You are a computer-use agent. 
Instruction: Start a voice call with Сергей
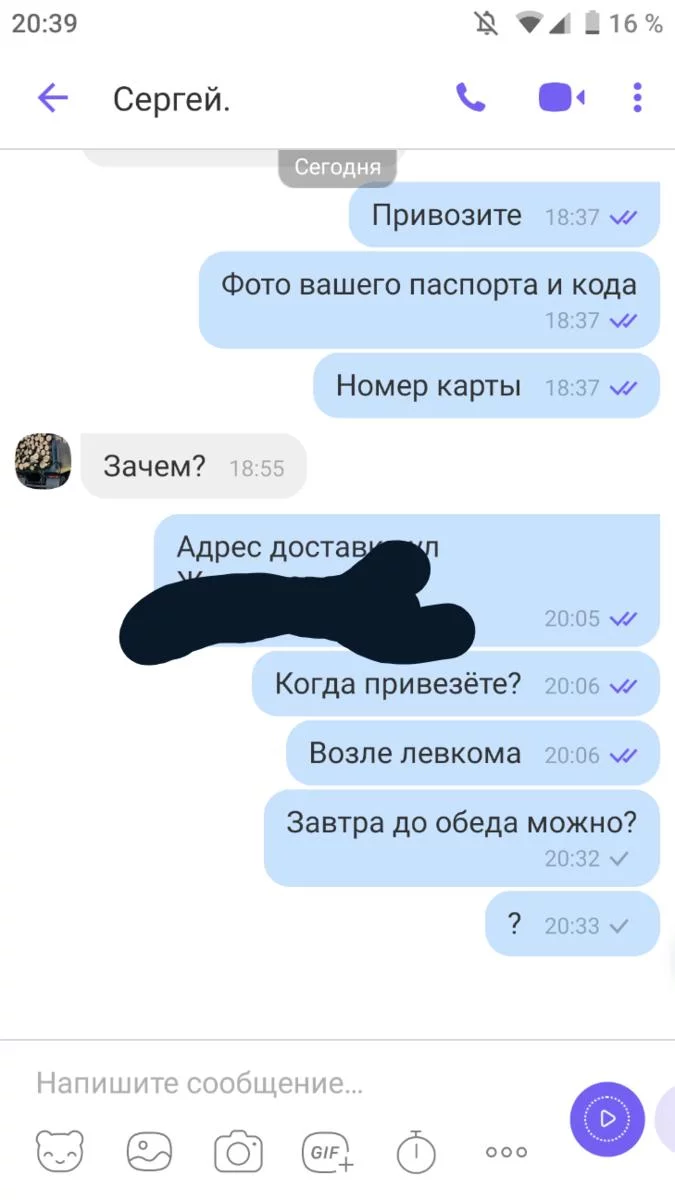point(470,97)
